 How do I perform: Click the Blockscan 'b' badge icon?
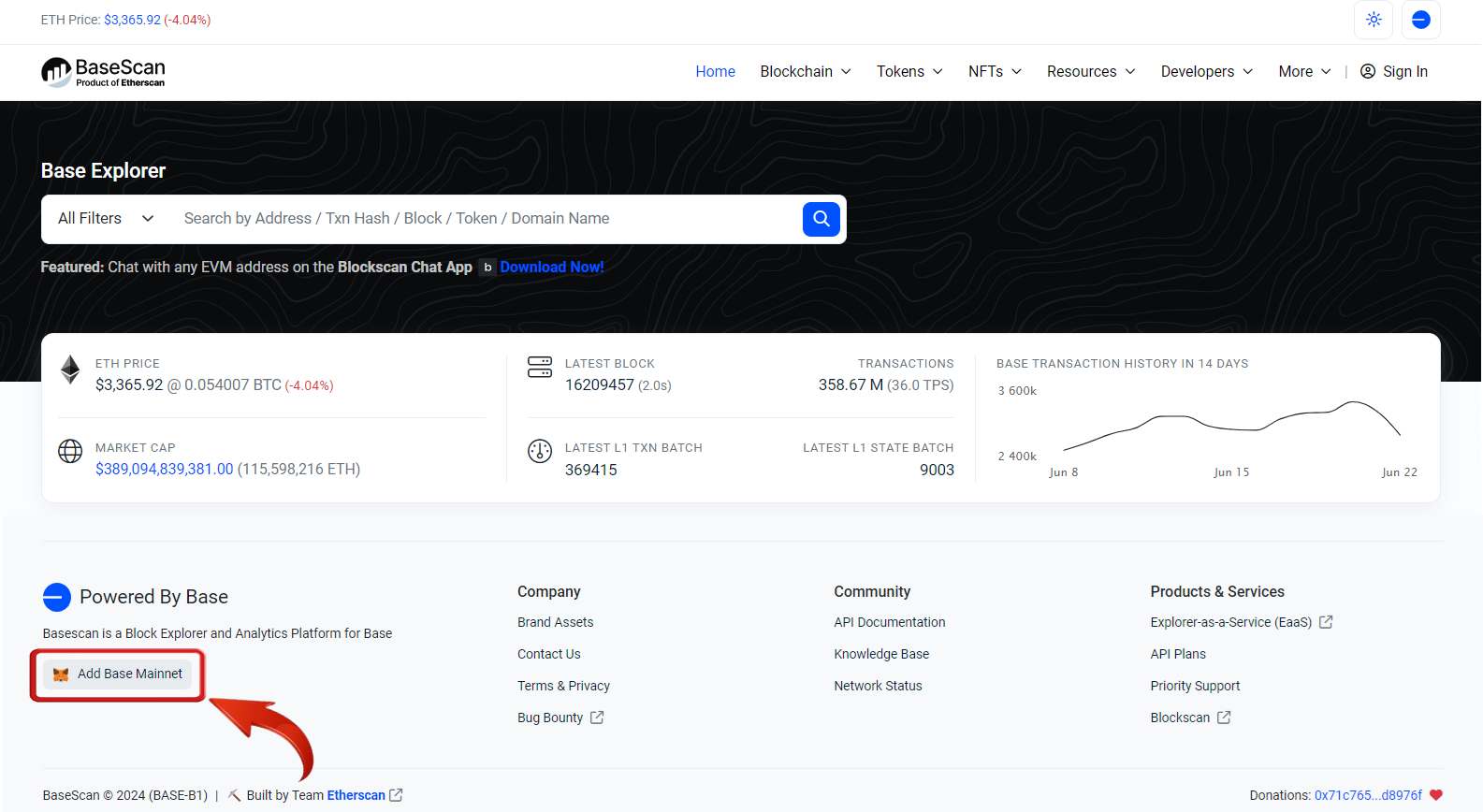[487, 268]
